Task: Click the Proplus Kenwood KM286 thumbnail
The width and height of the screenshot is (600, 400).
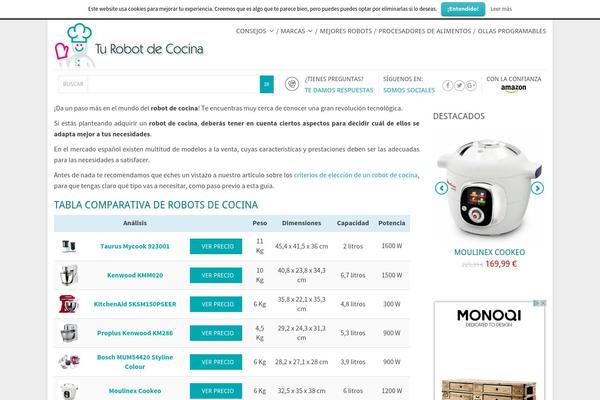Action: click(69, 333)
